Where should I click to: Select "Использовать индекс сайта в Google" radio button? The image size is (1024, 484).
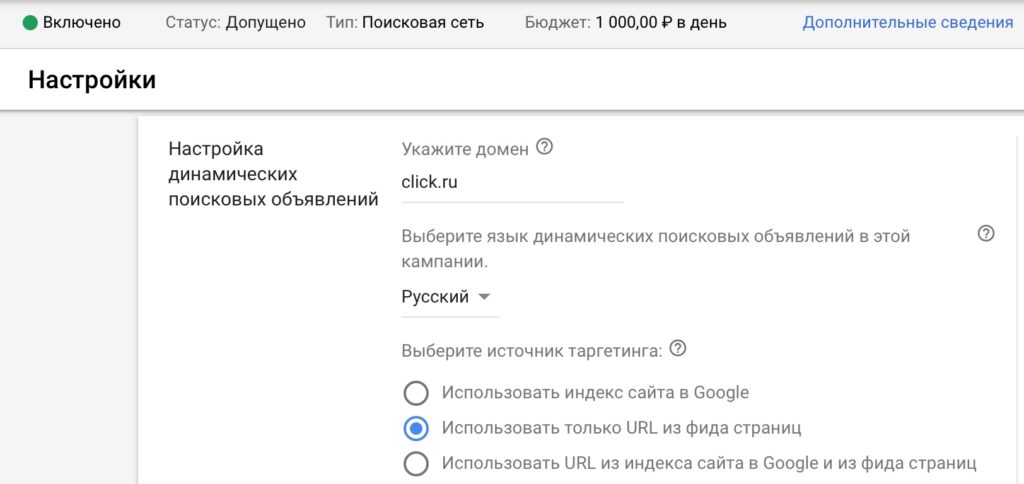click(416, 392)
